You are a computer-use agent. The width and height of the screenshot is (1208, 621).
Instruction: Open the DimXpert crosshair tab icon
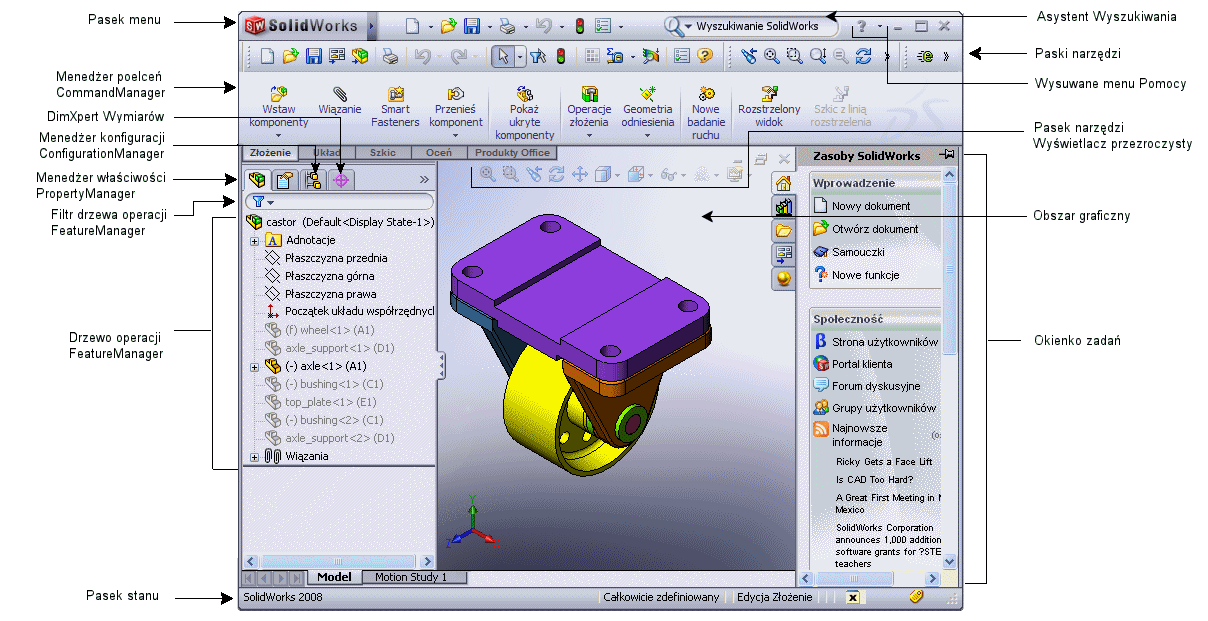pyautogui.click(x=341, y=180)
